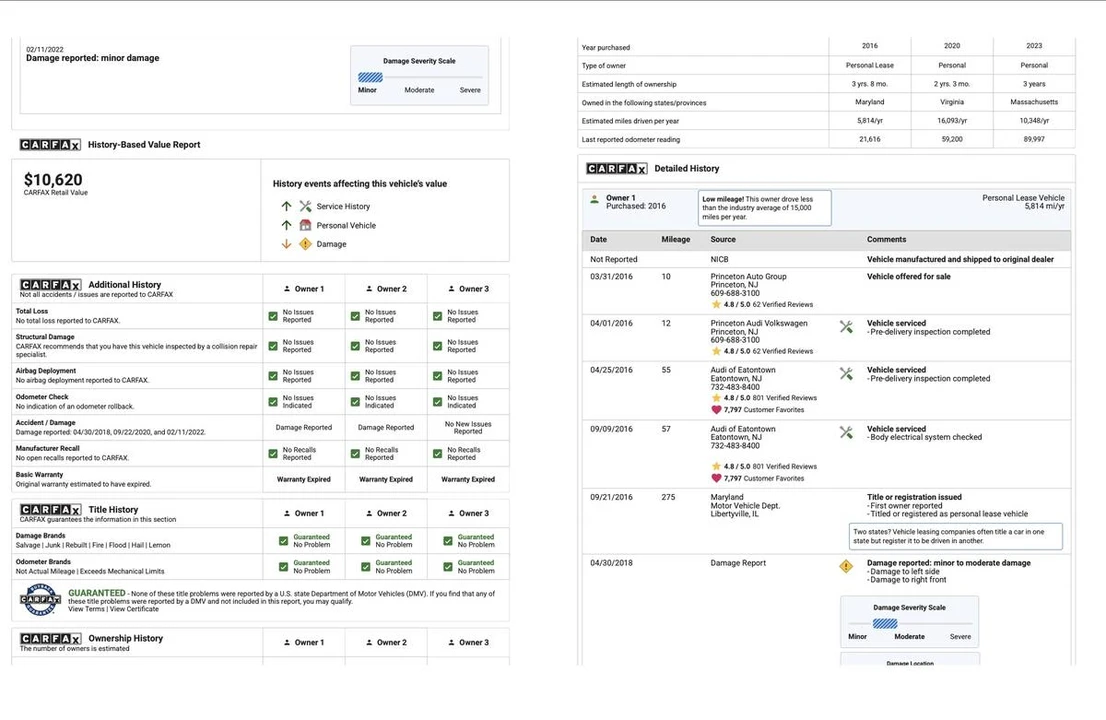
Task: Click Owner 2 person icon in Additional History
Action: pos(369,288)
